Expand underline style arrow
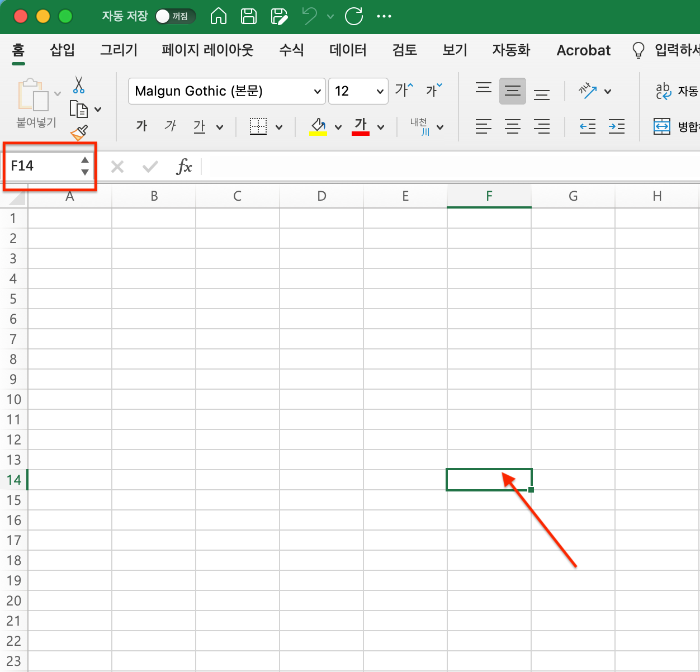The height and width of the screenshot is (672, 700). pyautogui.click(x=220, y=127)
